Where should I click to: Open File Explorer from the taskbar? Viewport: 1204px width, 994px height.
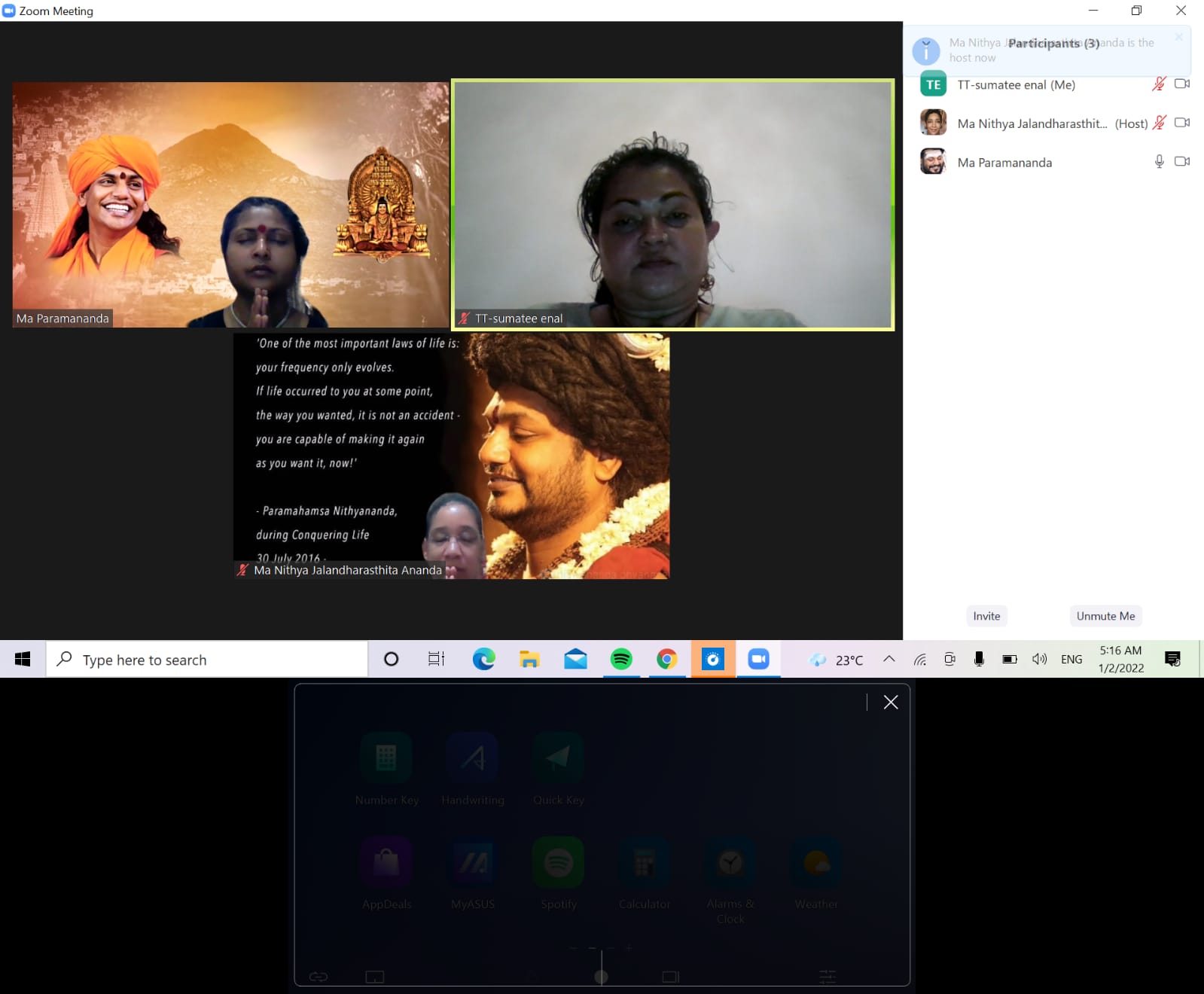(x=529, y=660)
